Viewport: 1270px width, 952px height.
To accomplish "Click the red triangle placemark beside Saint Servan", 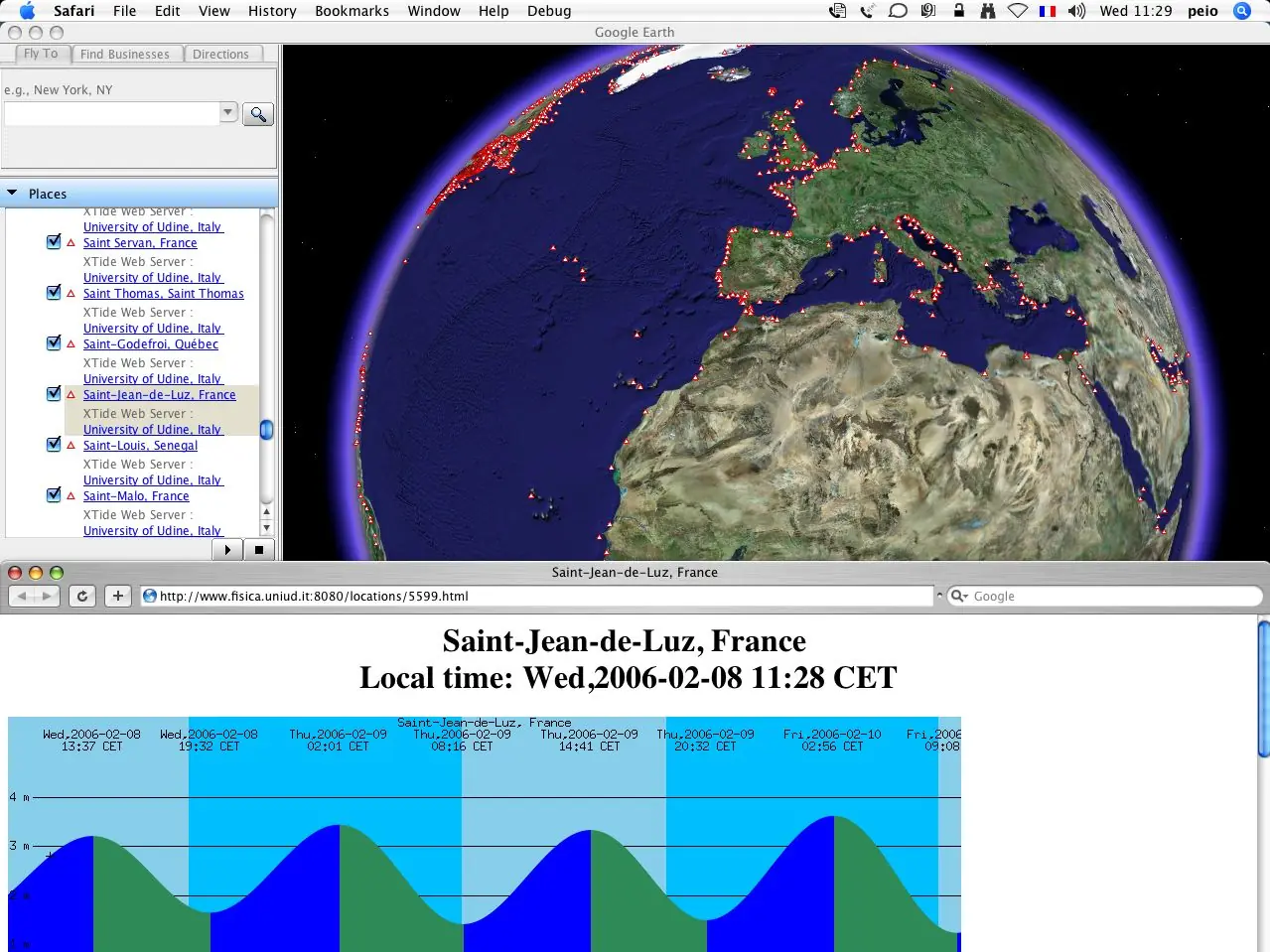I will click(71, 242).
